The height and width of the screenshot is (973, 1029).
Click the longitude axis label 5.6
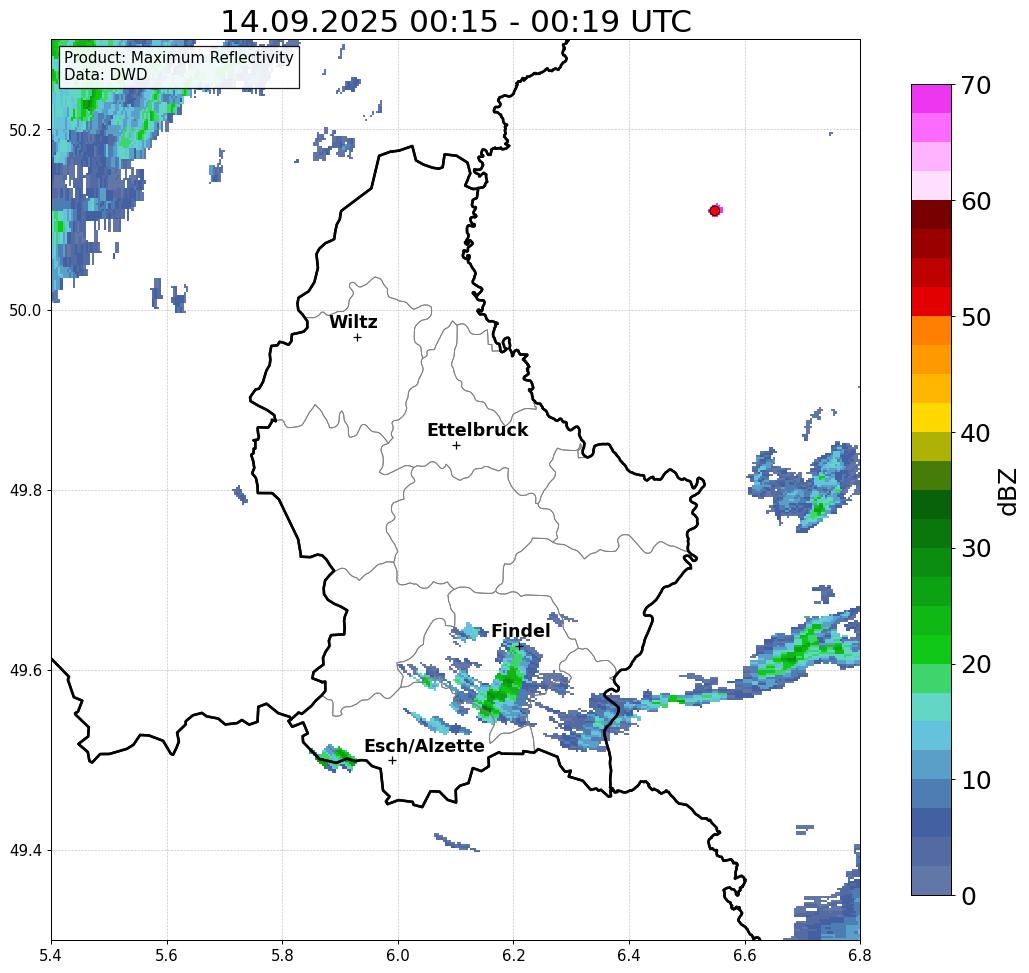point(167,955)
